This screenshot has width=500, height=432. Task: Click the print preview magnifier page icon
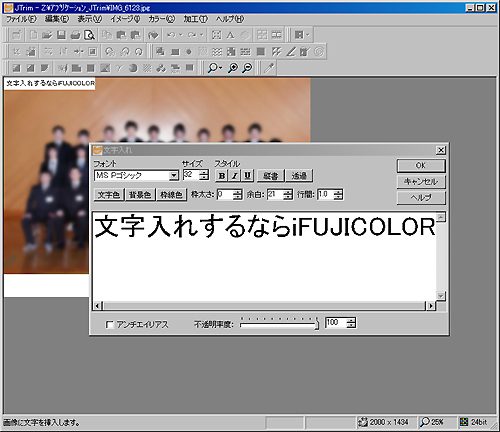click(x=89, y=35)
